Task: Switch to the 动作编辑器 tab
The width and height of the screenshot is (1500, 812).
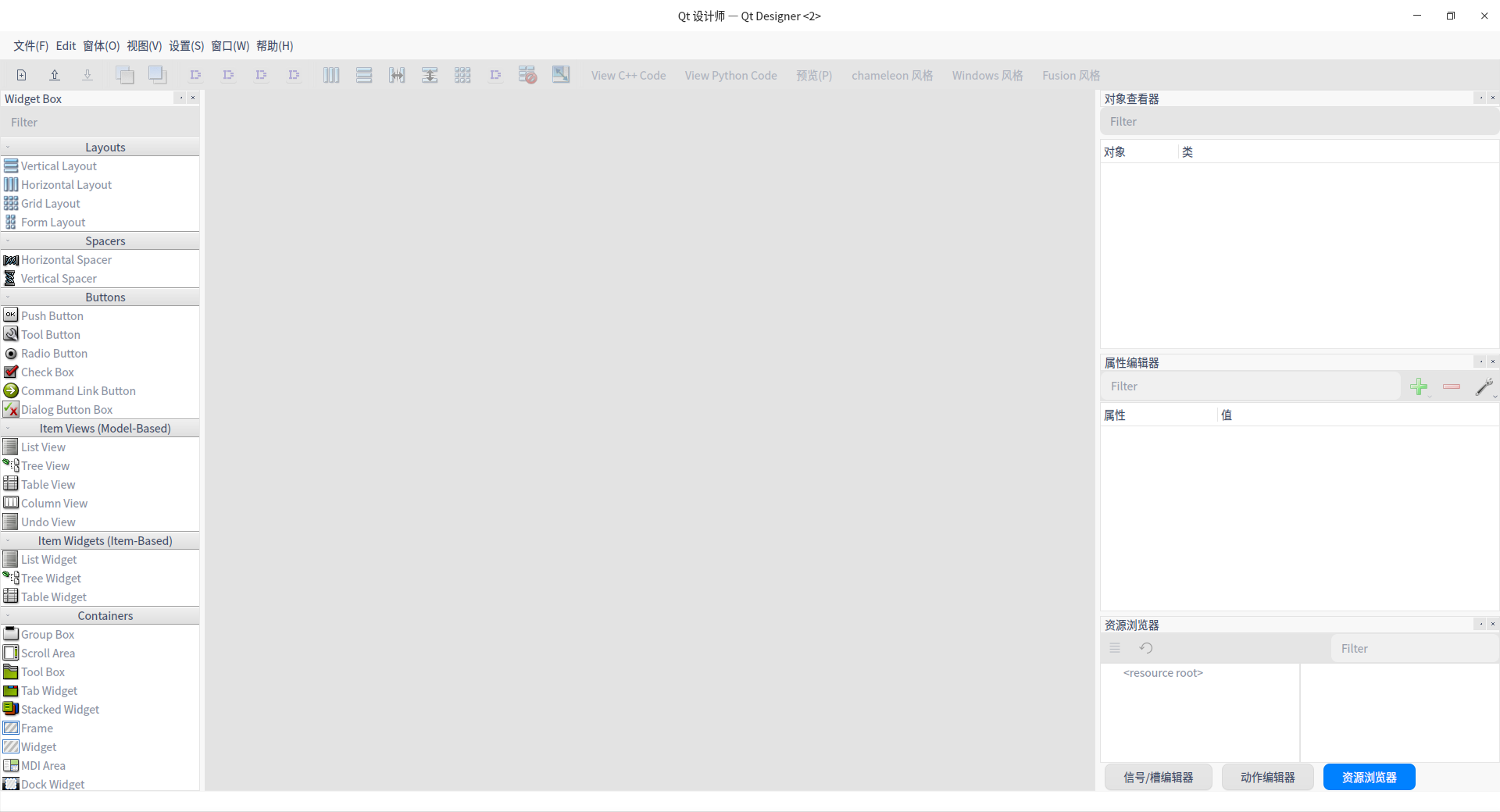Action: pyautogui.click(x=1266, y=777)
